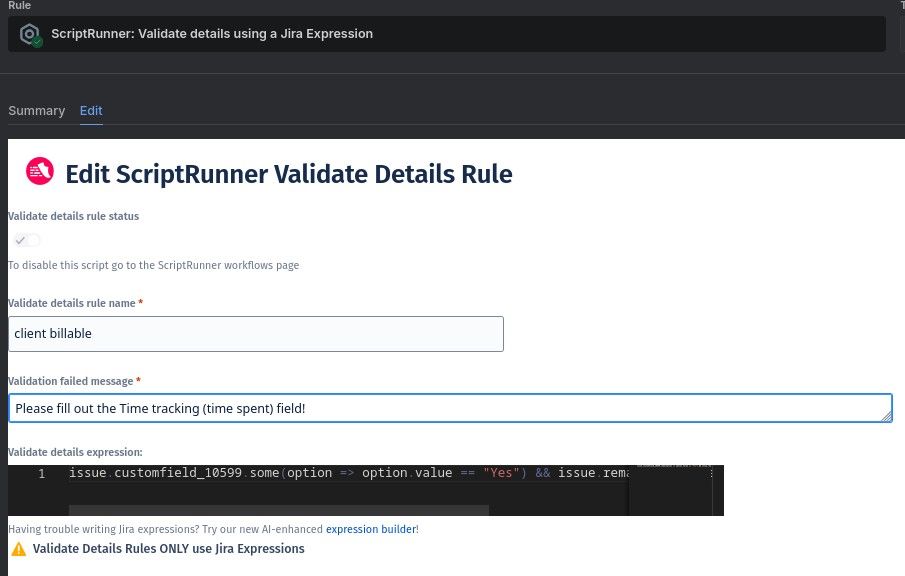Grab the resize handle of the failed message box
905x576 pixels.
coord(887,417)
